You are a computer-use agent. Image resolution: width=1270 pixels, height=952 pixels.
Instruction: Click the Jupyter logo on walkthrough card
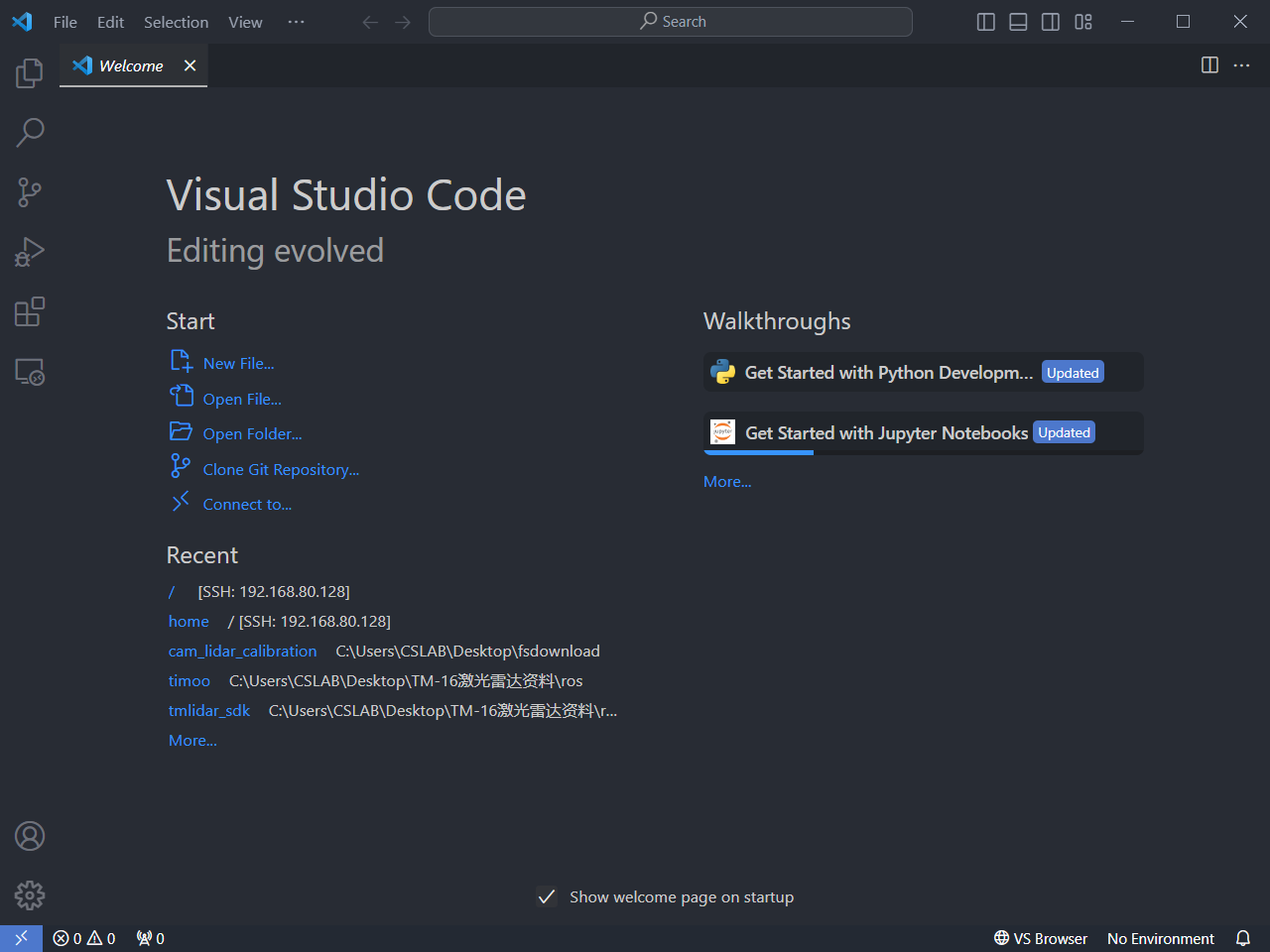[x=722, y=431]
